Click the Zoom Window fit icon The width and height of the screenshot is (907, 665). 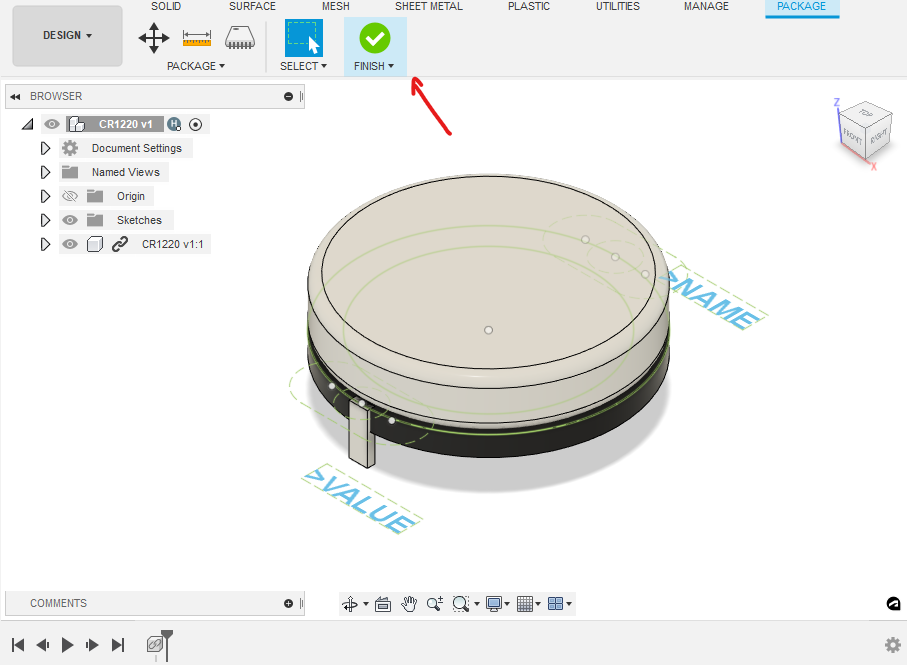click(x=461, y=604)
